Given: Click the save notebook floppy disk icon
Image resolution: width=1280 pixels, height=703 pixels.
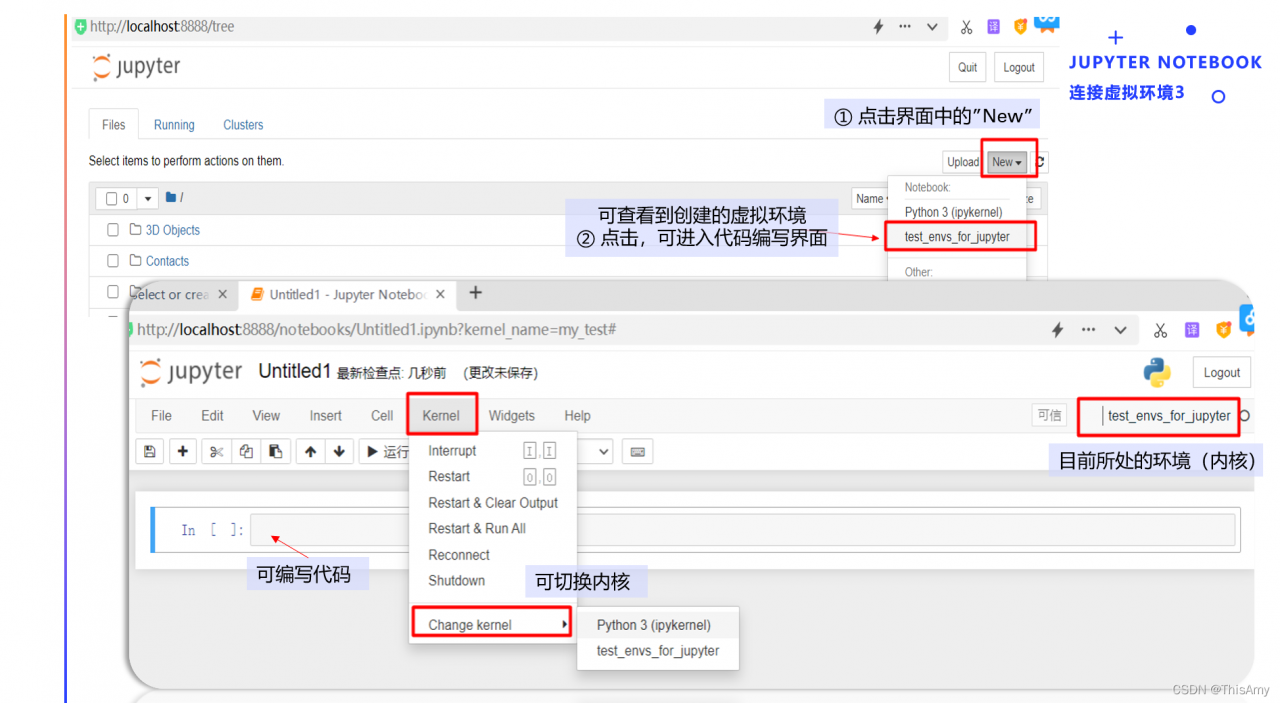Looking at the screenshot, I should pos(150,452).
